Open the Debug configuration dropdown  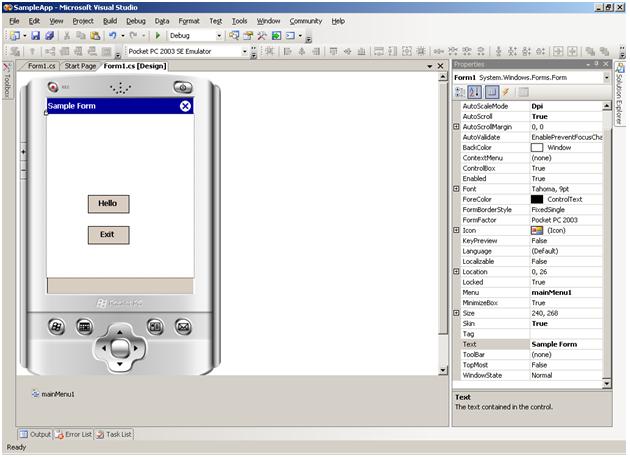click(x=219, y=36)
